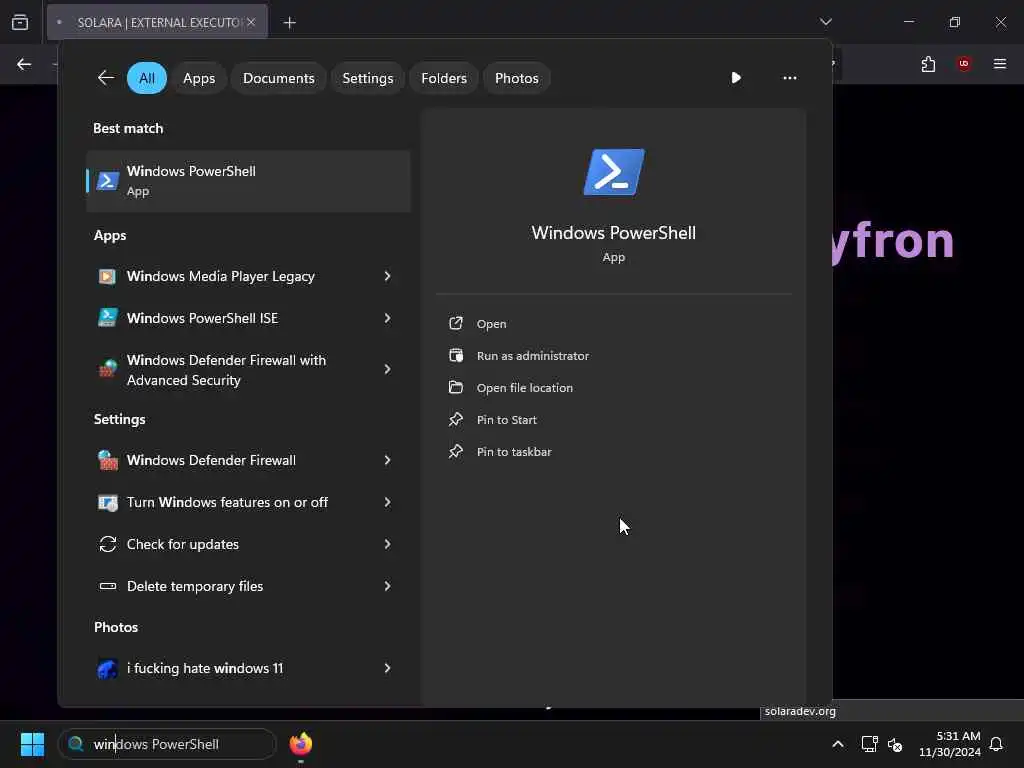Expand the photo result chevron
This screenshot has width=1024, height=768.
pyautogui.click(x=387, y=668)
